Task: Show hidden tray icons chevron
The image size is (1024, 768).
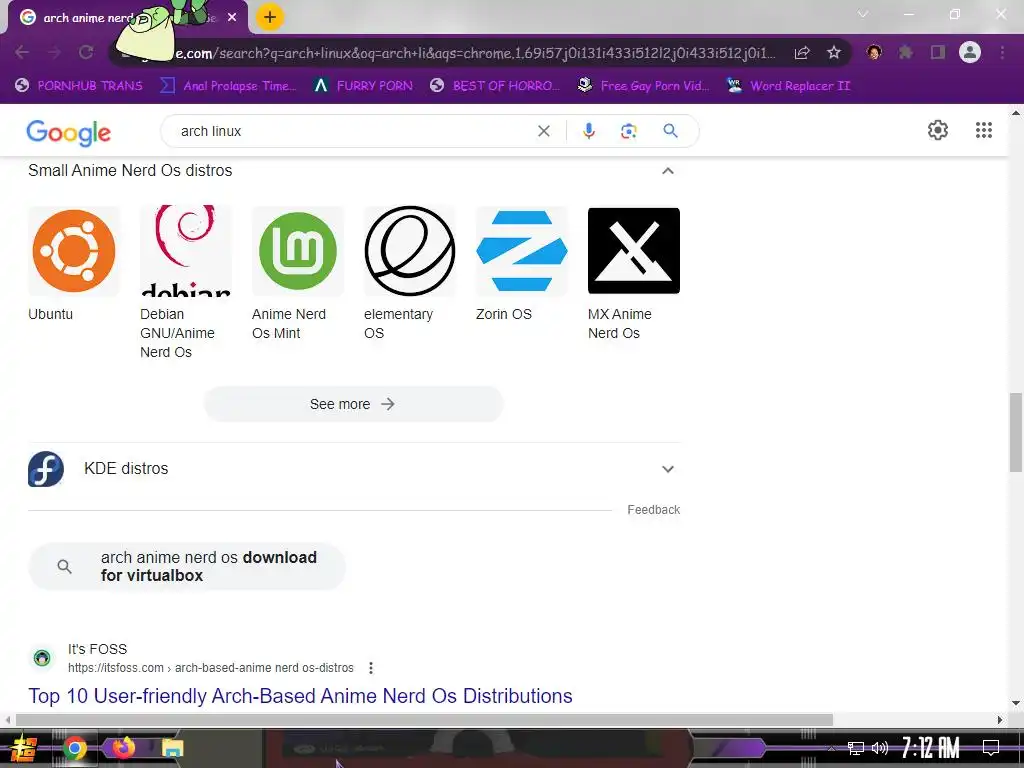Action: (831, 748)
